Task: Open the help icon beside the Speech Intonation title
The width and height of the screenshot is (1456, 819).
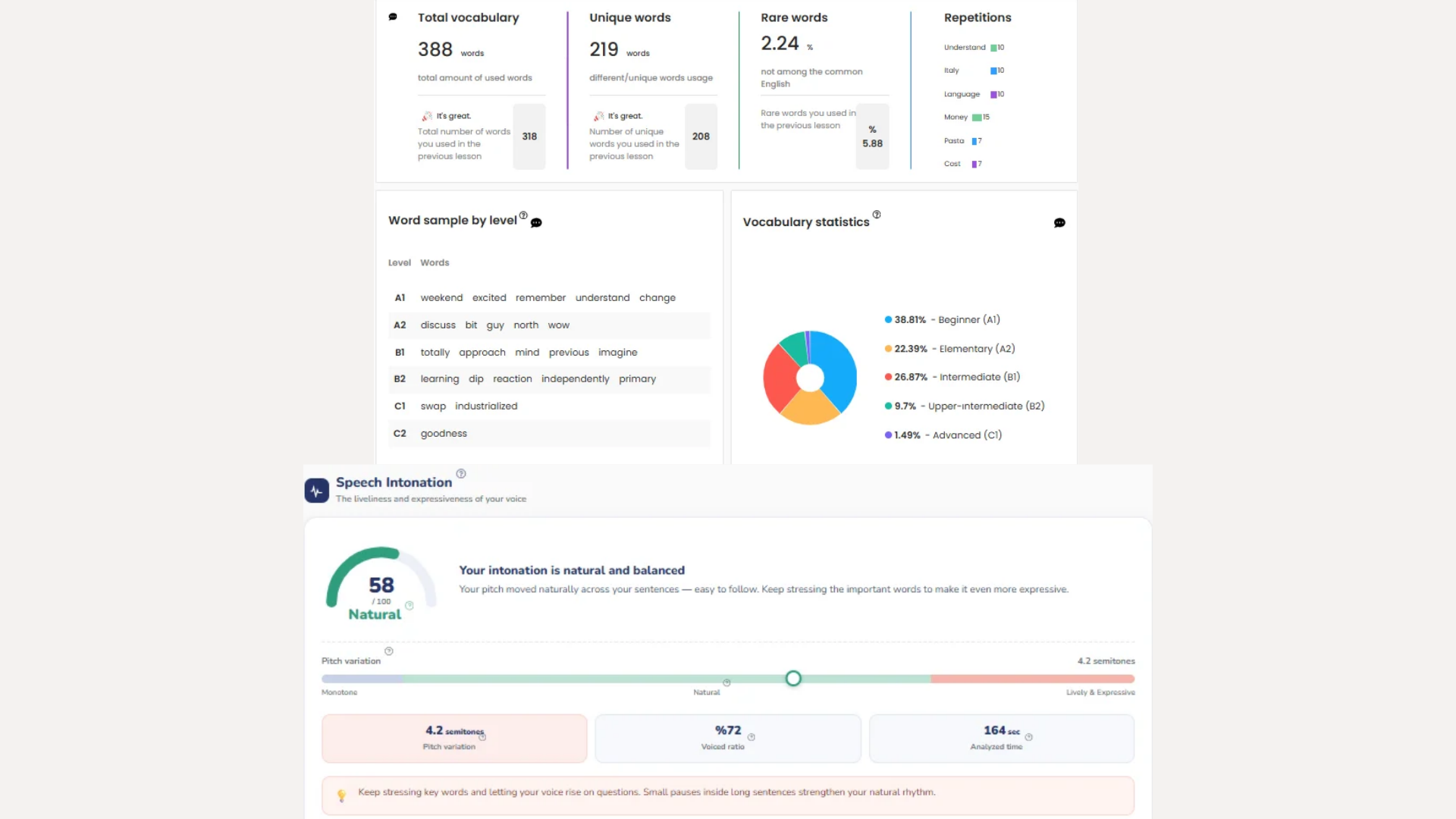Action: 461,474
